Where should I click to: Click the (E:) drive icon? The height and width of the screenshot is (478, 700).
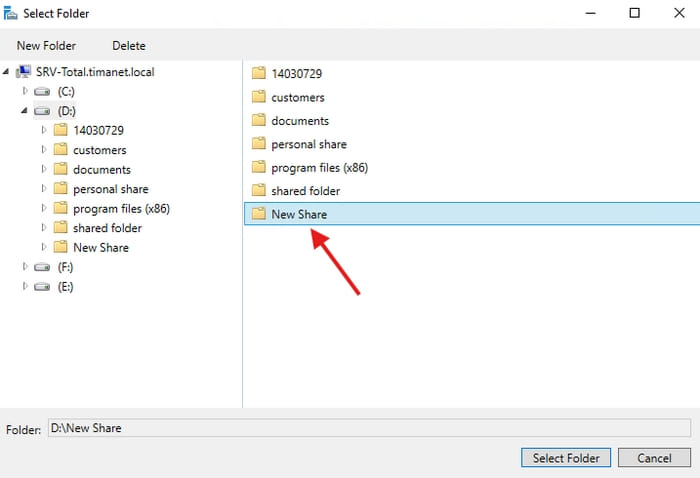coord(42,287)
